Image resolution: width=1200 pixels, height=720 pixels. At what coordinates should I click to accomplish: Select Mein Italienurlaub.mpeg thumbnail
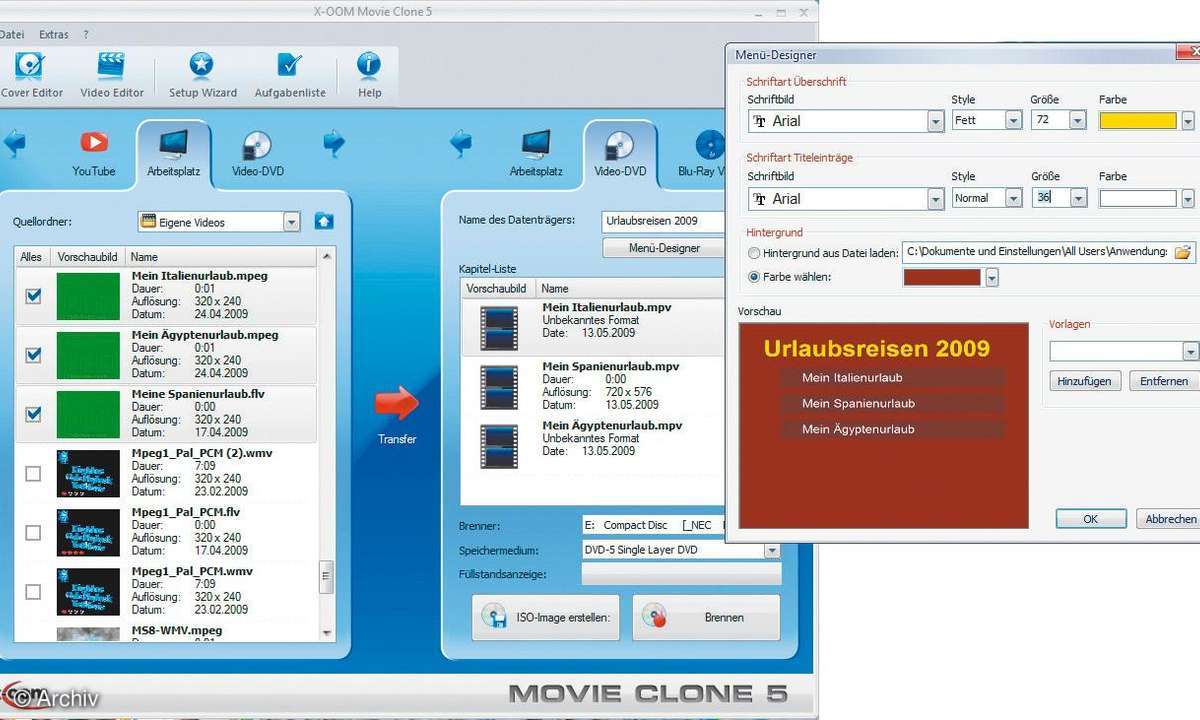tap(88, 296)
